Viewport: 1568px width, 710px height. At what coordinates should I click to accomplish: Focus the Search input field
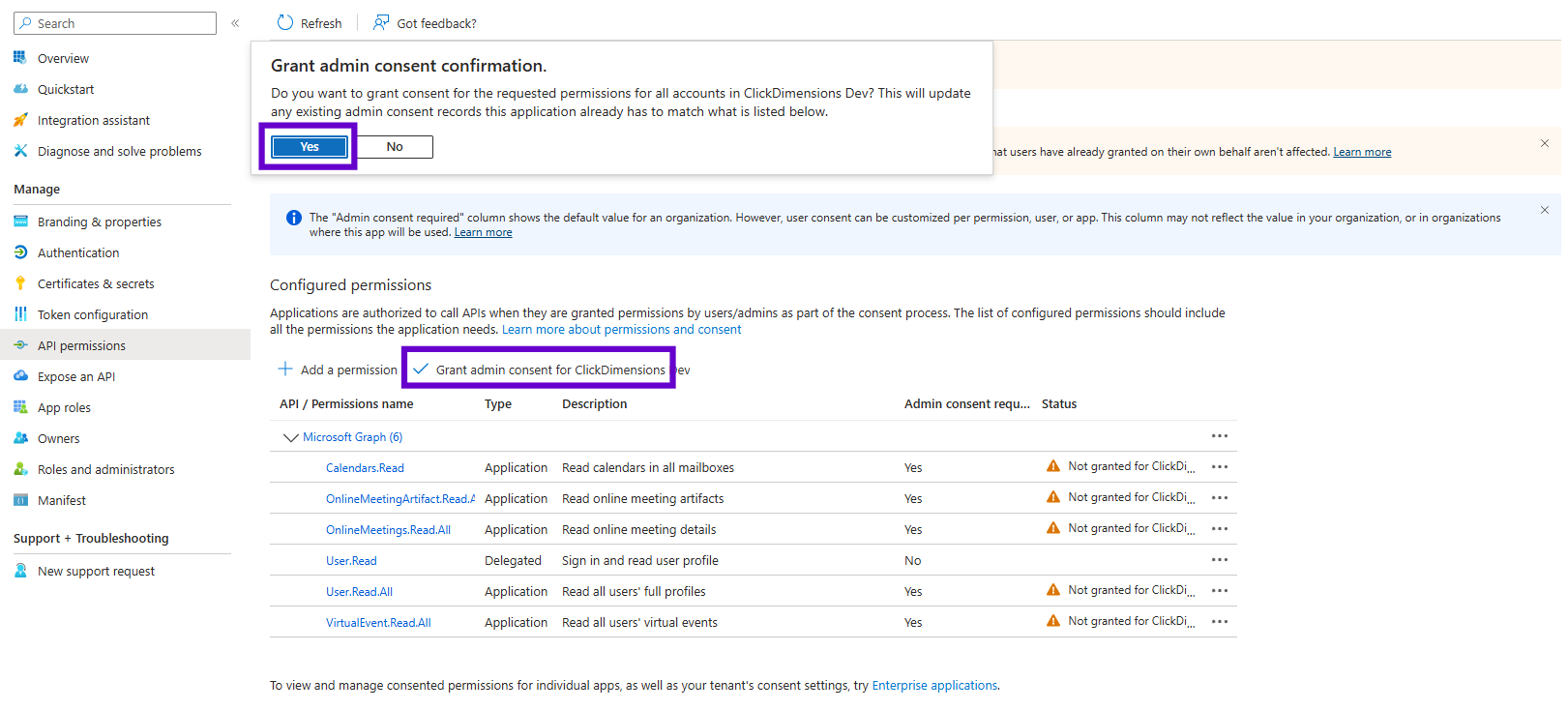(115, 23)
